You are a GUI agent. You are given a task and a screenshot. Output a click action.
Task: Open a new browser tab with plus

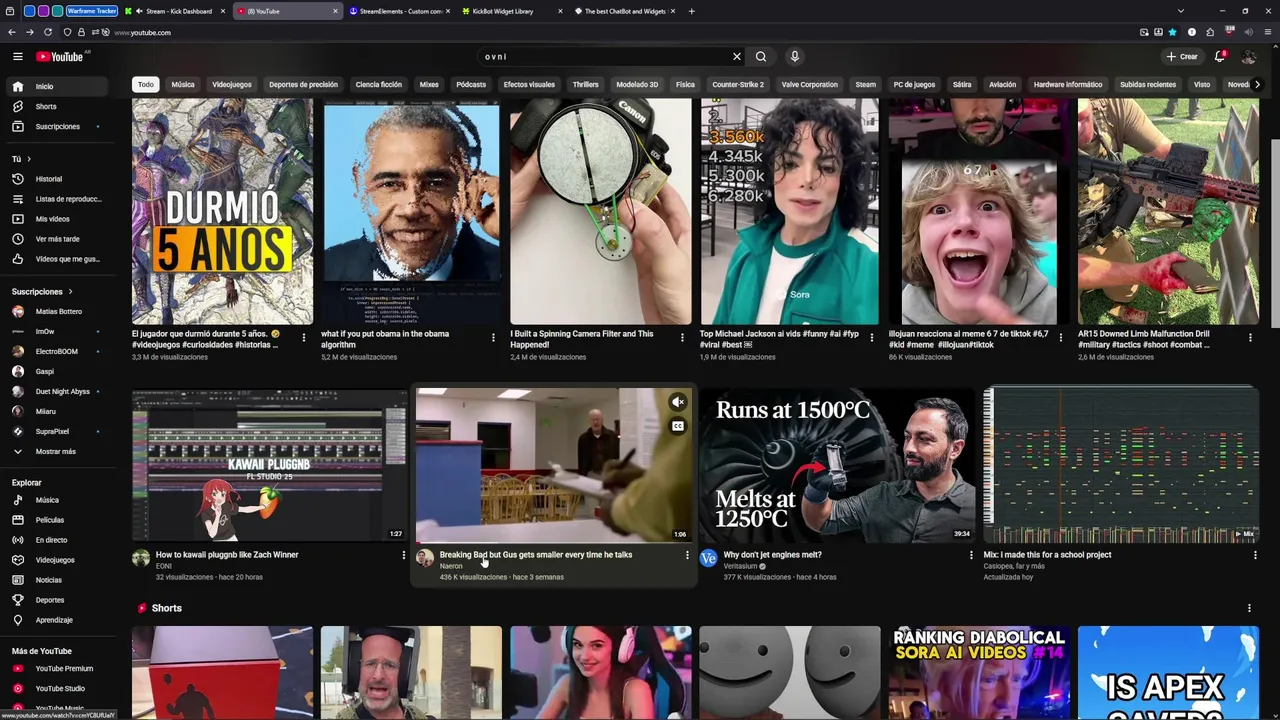[691, 11]
